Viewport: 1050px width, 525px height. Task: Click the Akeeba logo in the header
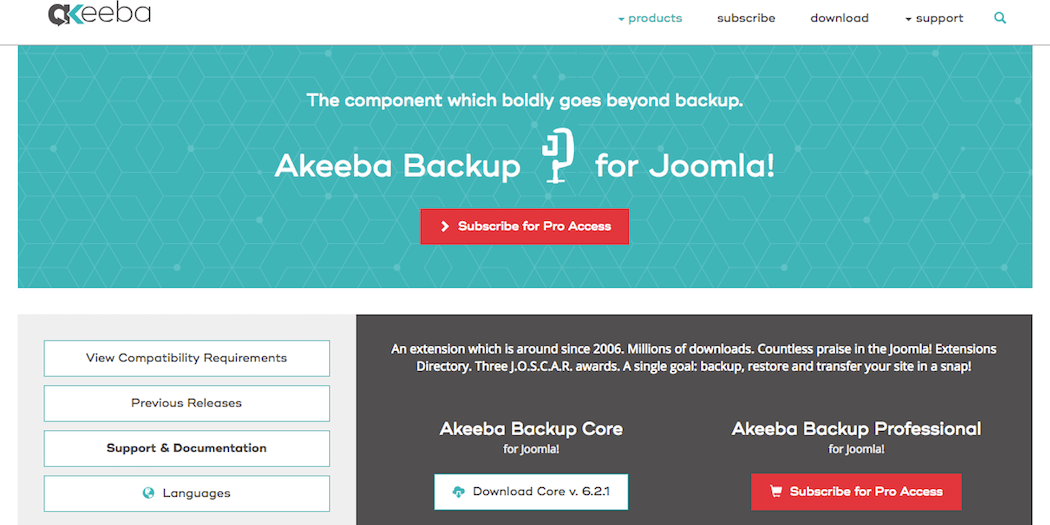[99, 14]
